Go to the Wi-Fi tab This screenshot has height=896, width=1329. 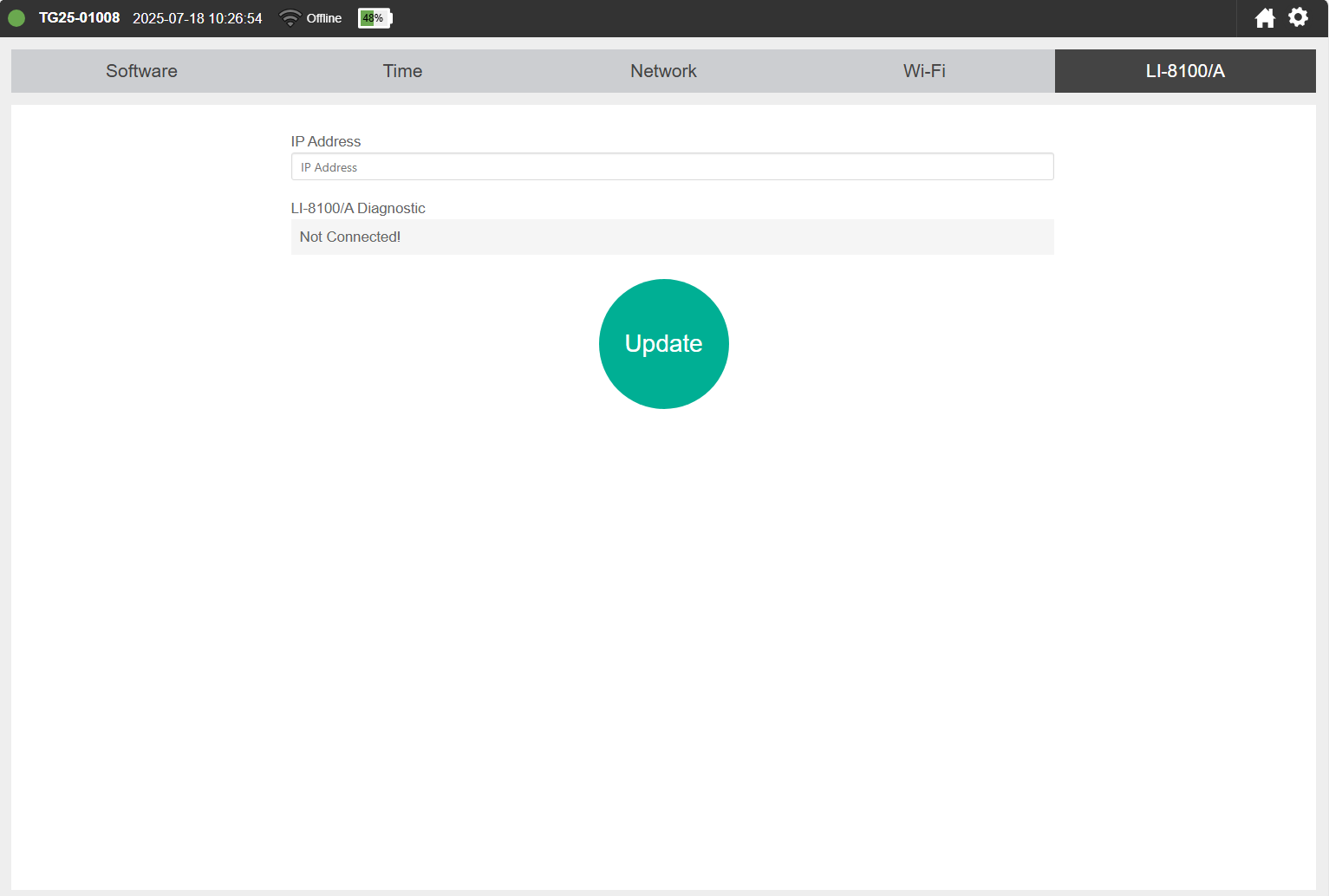tap(924, 71)
